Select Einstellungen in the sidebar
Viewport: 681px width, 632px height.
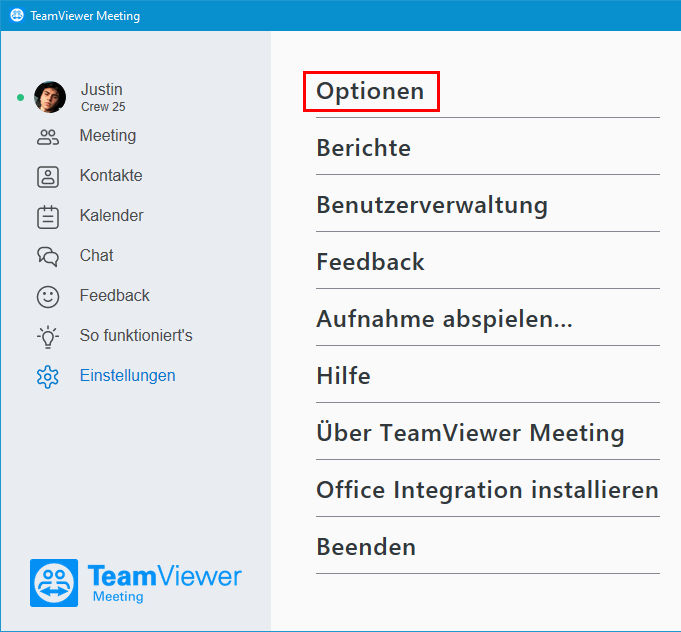128,375
